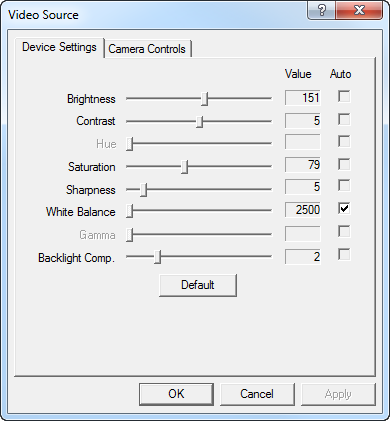Image resolution: width=390 pixels, height=421 pixels.
Task: Click the Sharpness slider handle
Action: (x=144, y=189)
